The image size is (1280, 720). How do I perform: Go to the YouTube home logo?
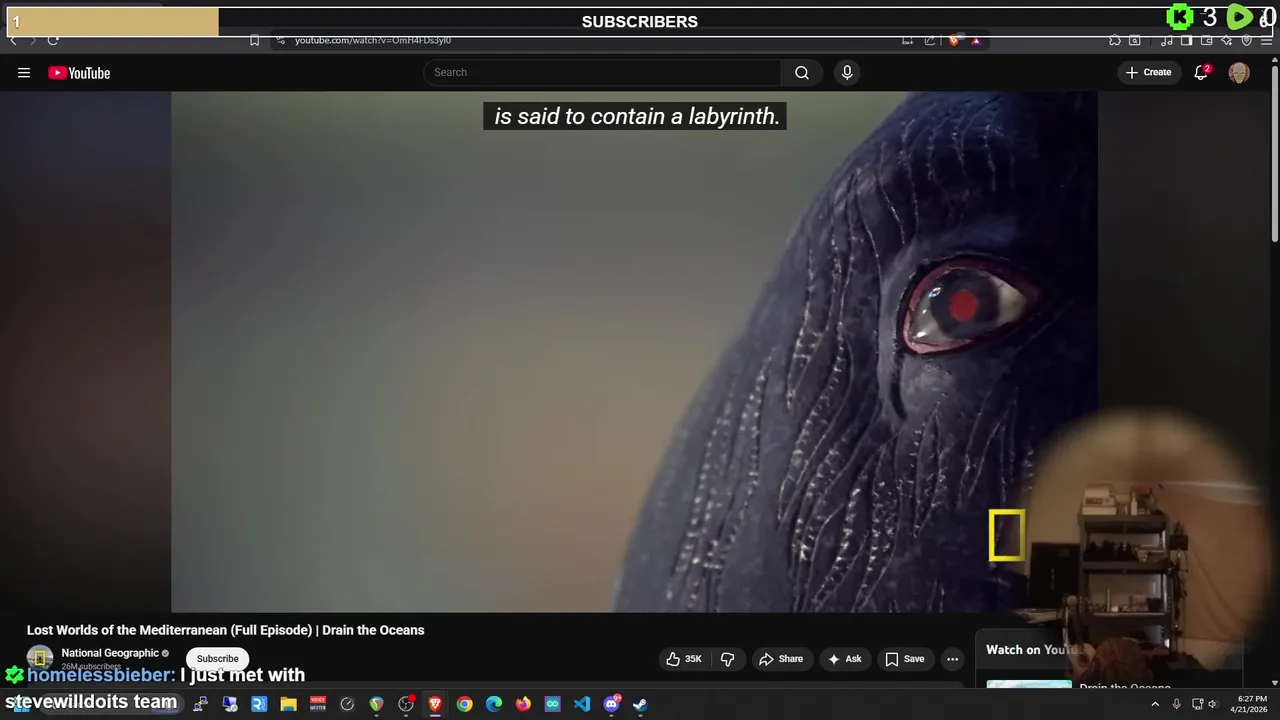(x=79, y=72)
